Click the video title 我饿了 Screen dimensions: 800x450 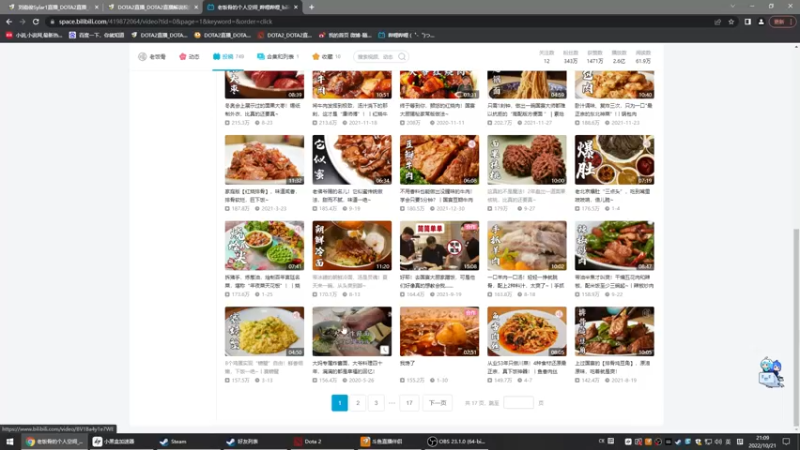(408, 364)
